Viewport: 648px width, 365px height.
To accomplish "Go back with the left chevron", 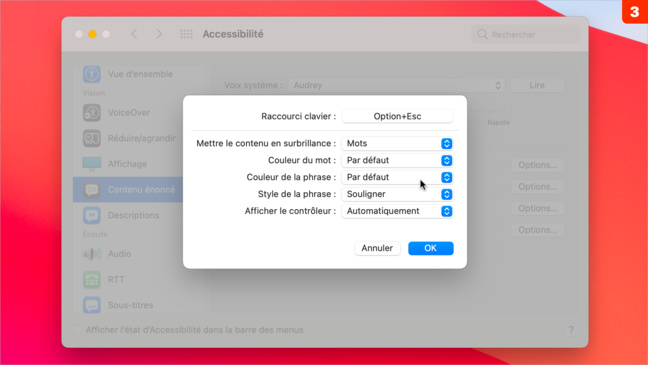I will click(x=134, y=34).
